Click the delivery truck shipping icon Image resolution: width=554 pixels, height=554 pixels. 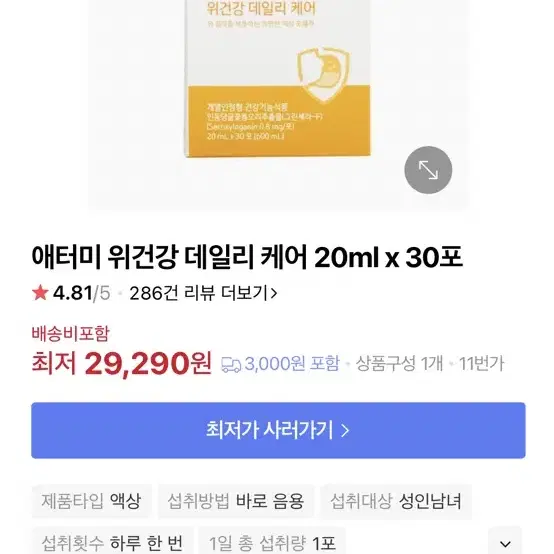[x=231, y=365]
